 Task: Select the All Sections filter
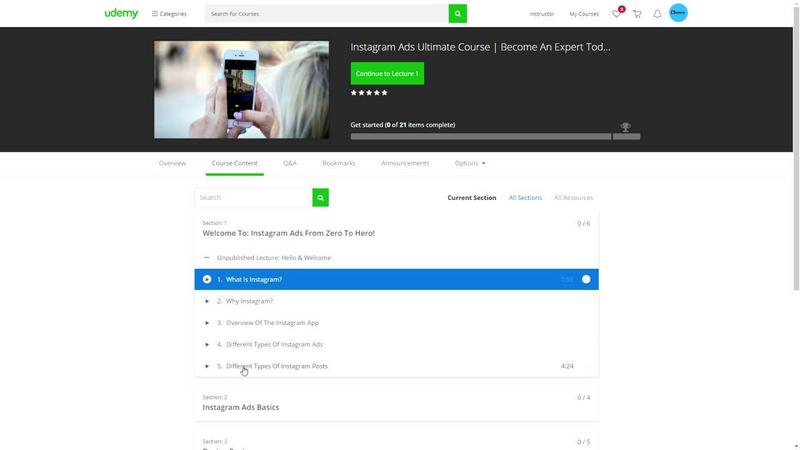(525, 198)
